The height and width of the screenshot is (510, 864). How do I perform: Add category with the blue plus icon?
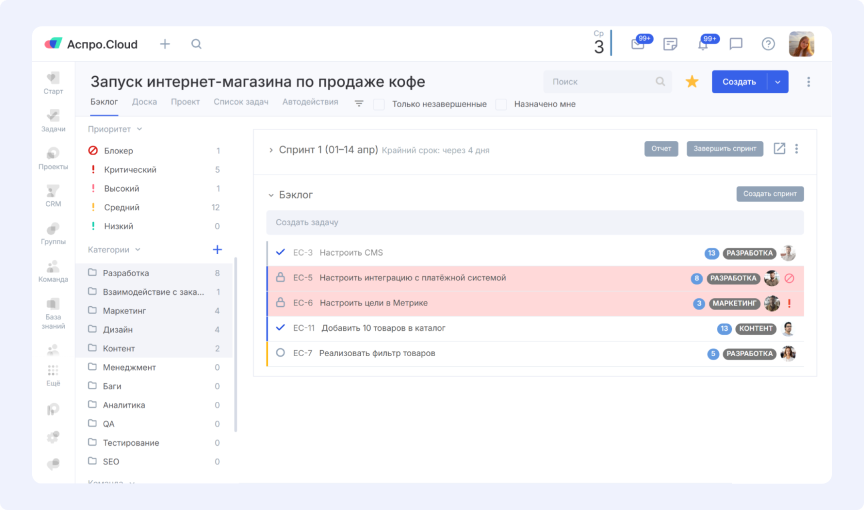coord(217,249)
